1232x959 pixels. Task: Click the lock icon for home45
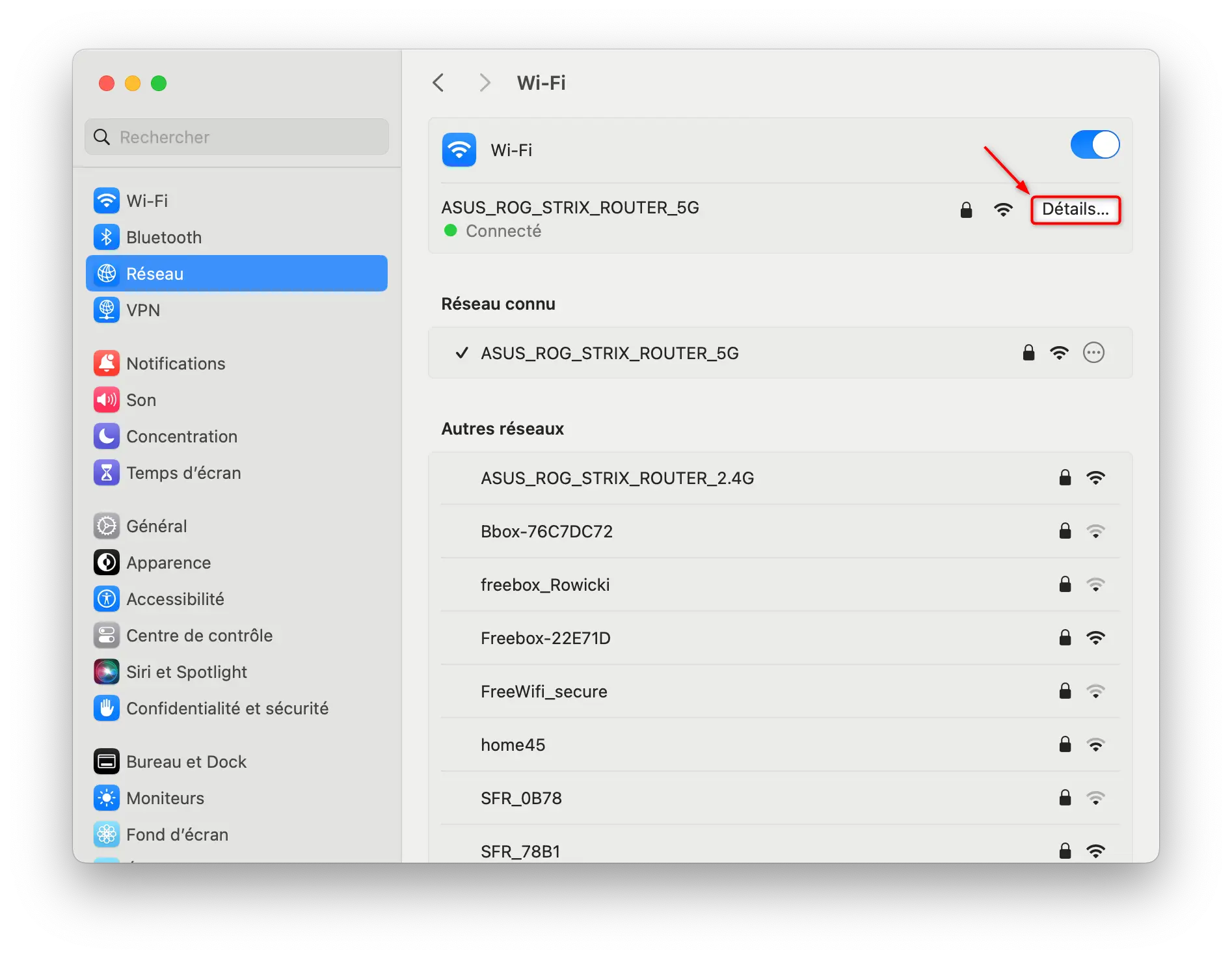1065,744
